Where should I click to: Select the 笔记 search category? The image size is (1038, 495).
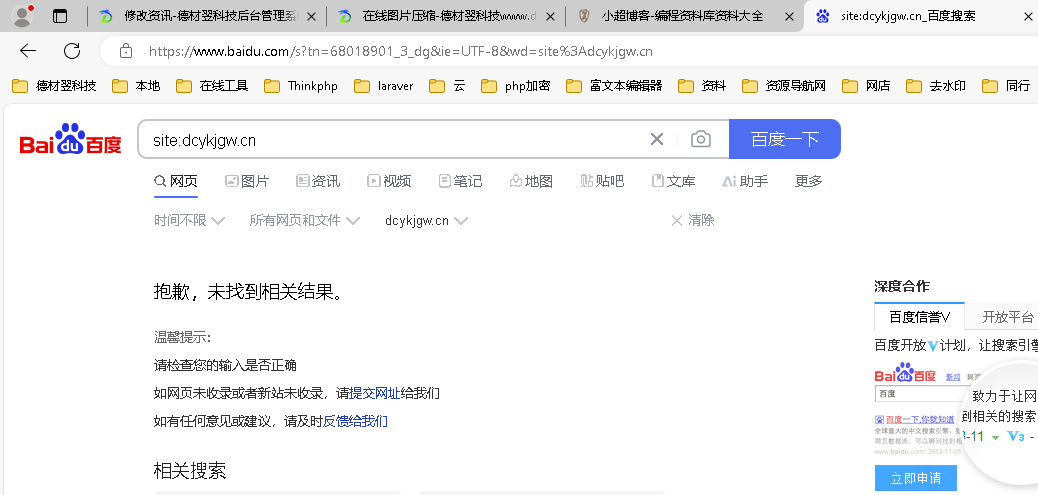point(460,181)
